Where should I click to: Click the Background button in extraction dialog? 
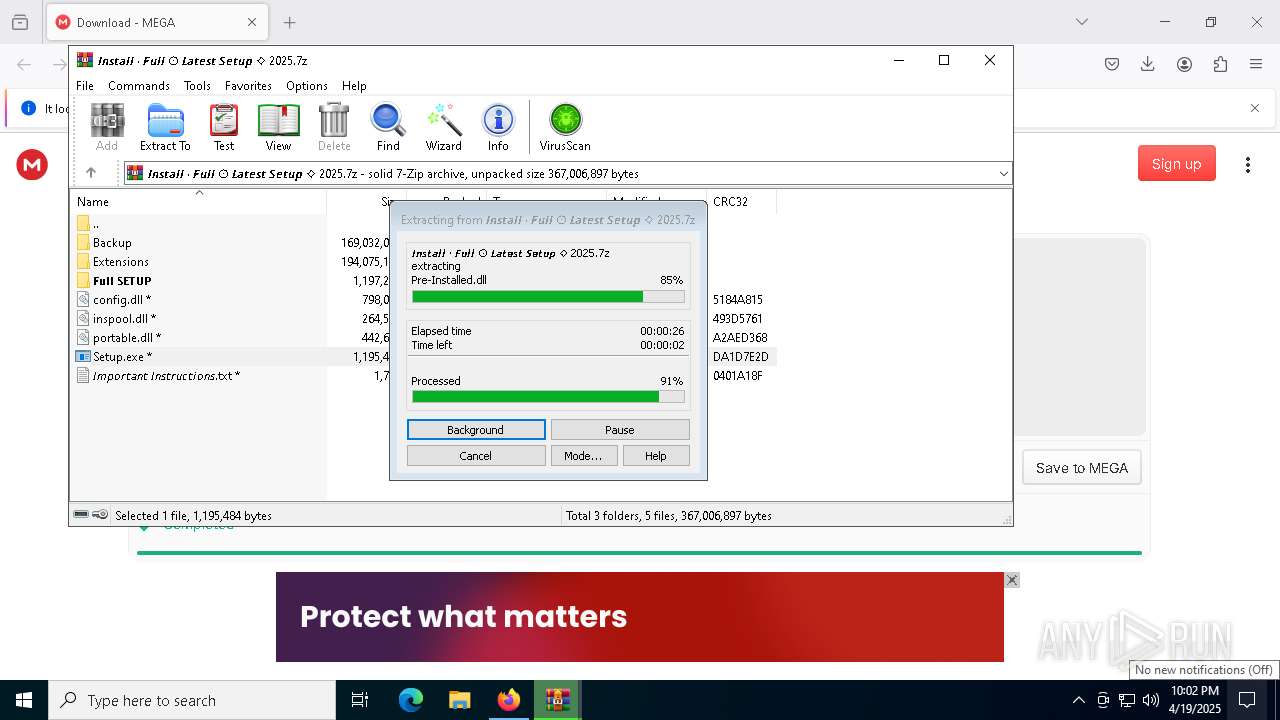click(476, 430)
